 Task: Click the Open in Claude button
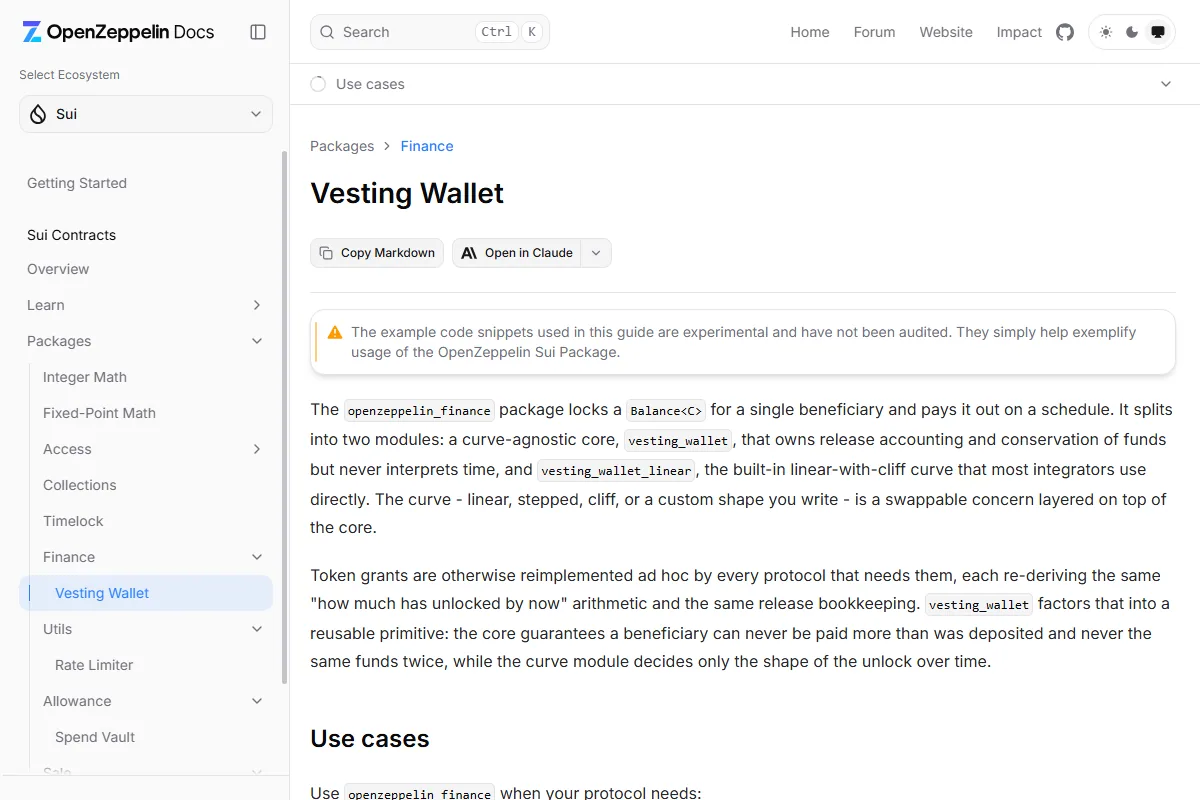click(517, 253)
